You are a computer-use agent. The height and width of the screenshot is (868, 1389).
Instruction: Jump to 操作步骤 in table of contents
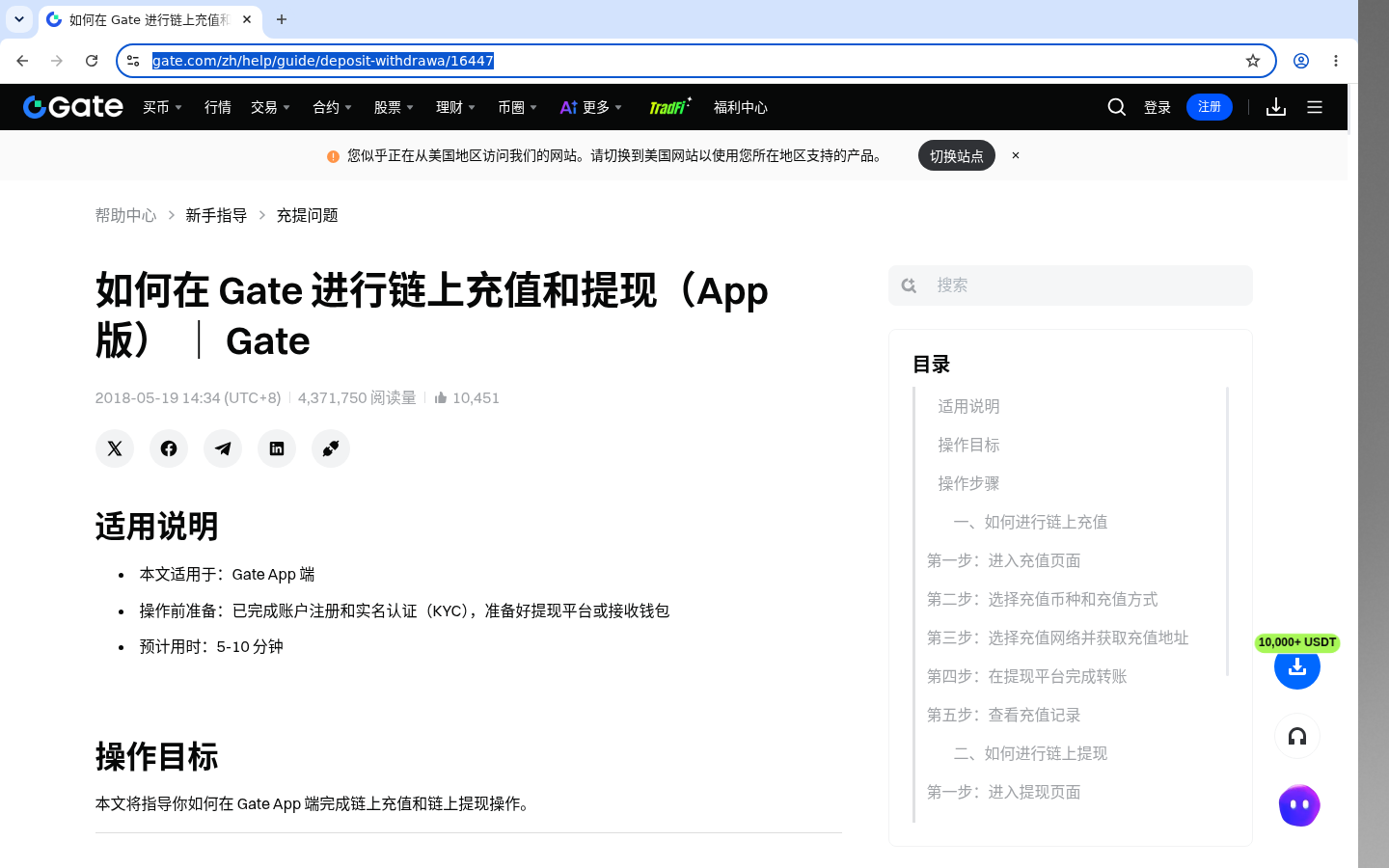968,483
